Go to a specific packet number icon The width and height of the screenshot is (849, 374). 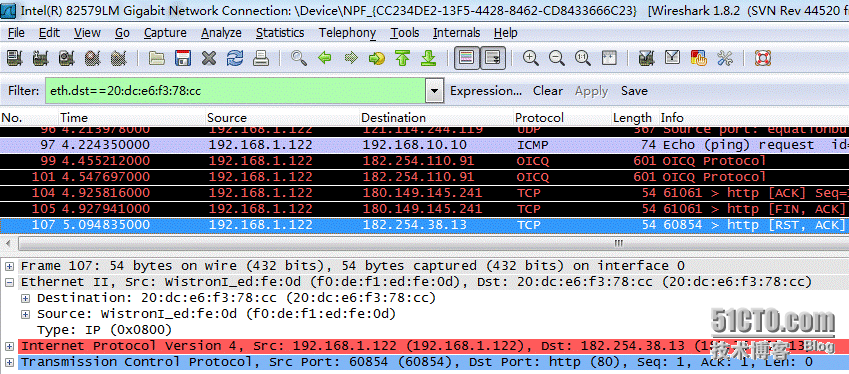tap(377, 58)
